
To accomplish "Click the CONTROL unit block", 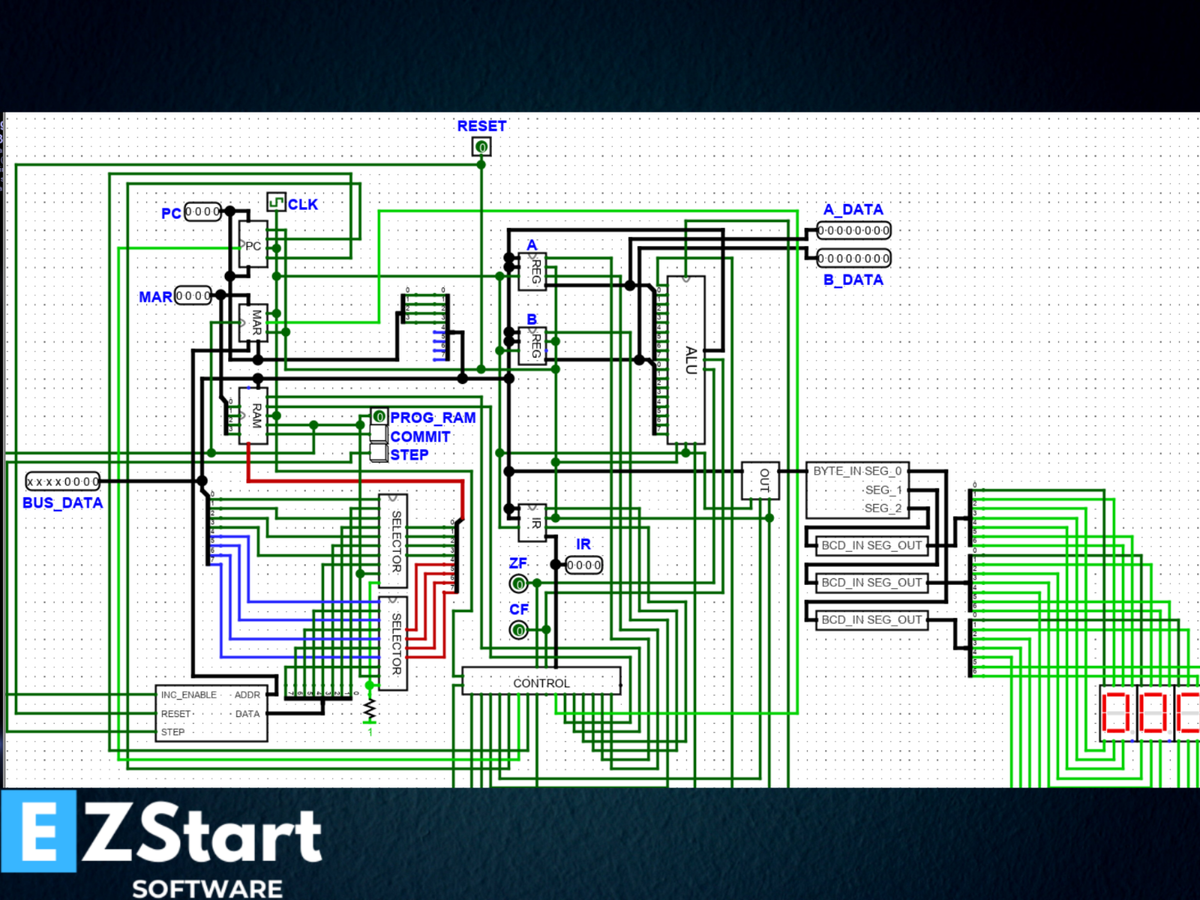I will (x=543, y=682).
